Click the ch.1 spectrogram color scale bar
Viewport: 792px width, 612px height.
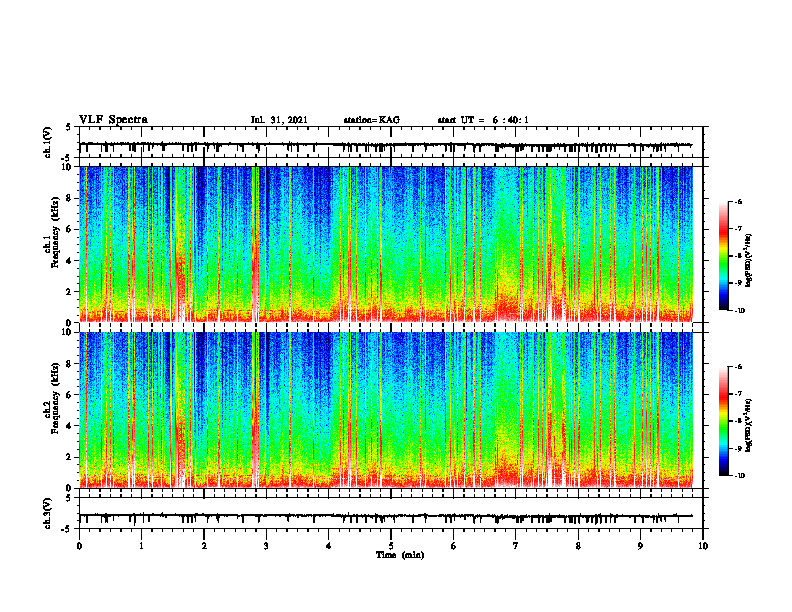723,256
